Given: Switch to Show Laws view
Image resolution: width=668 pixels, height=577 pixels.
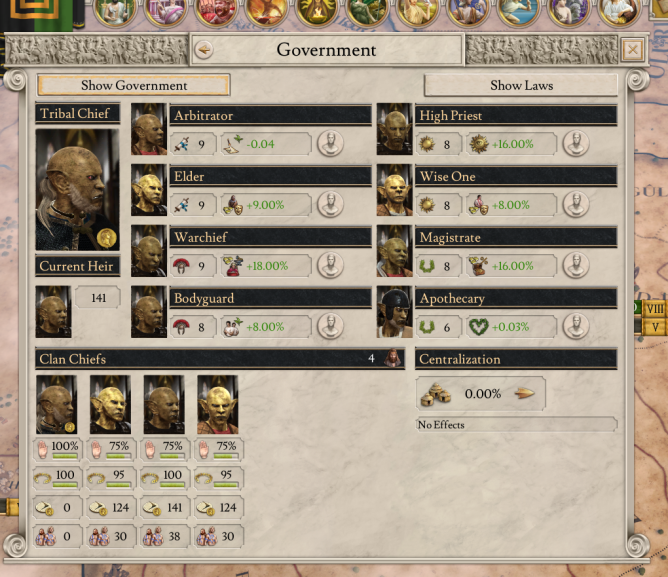Looking at the screenshot, I should pyautogui.click(x=521, y=85).
